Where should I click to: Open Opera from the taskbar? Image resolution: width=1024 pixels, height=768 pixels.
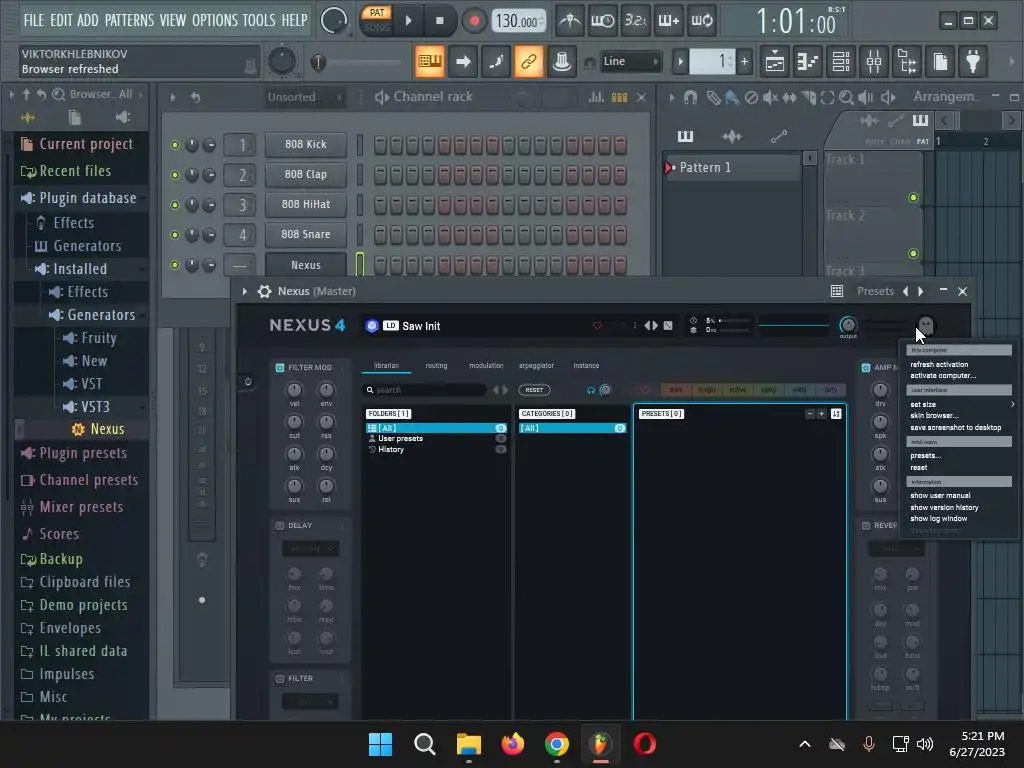(645, 744)
